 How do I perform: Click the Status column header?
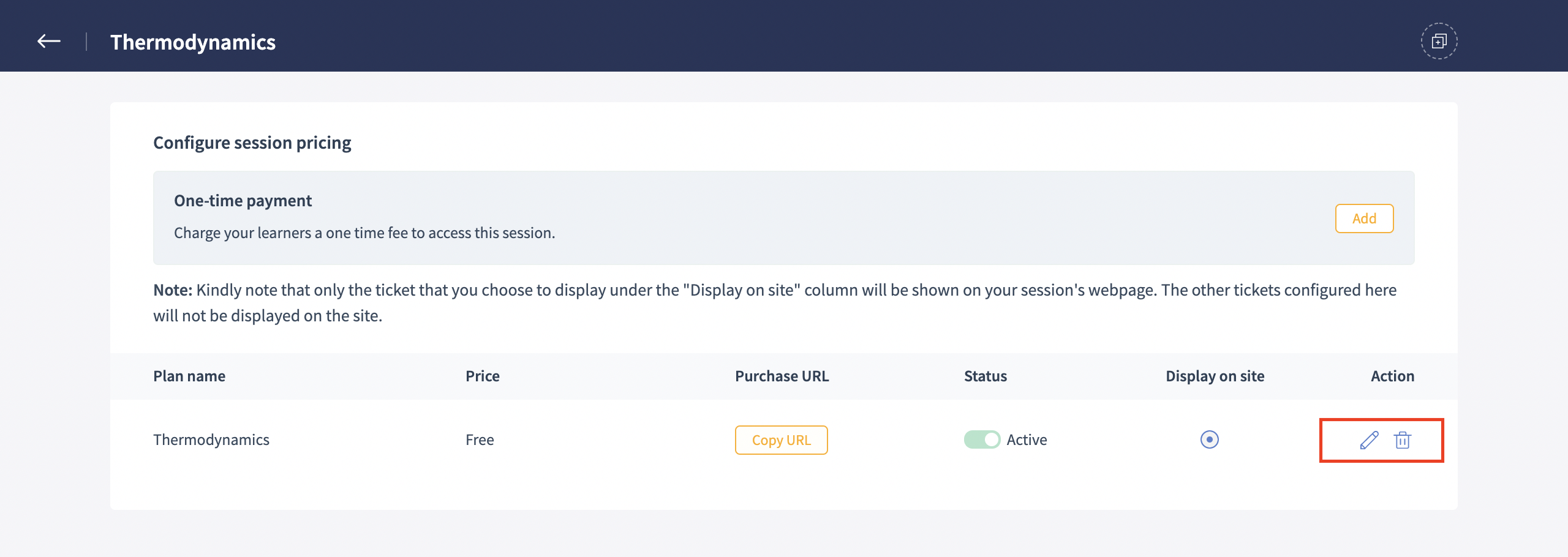tap(985, 376)
